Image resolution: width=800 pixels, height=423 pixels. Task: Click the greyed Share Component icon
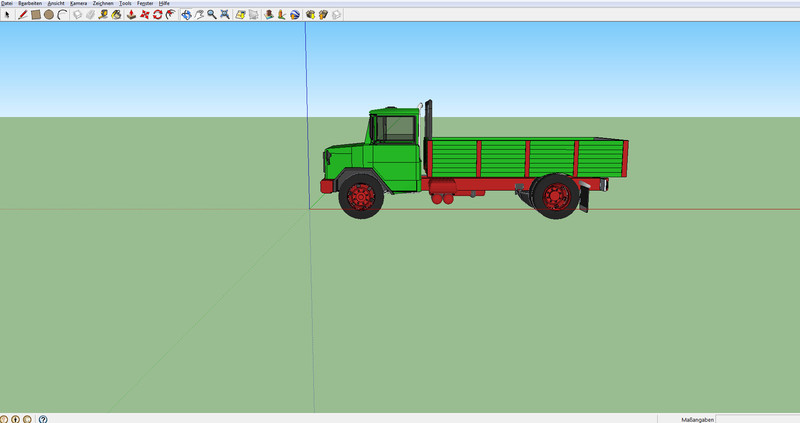pos(337,15)
